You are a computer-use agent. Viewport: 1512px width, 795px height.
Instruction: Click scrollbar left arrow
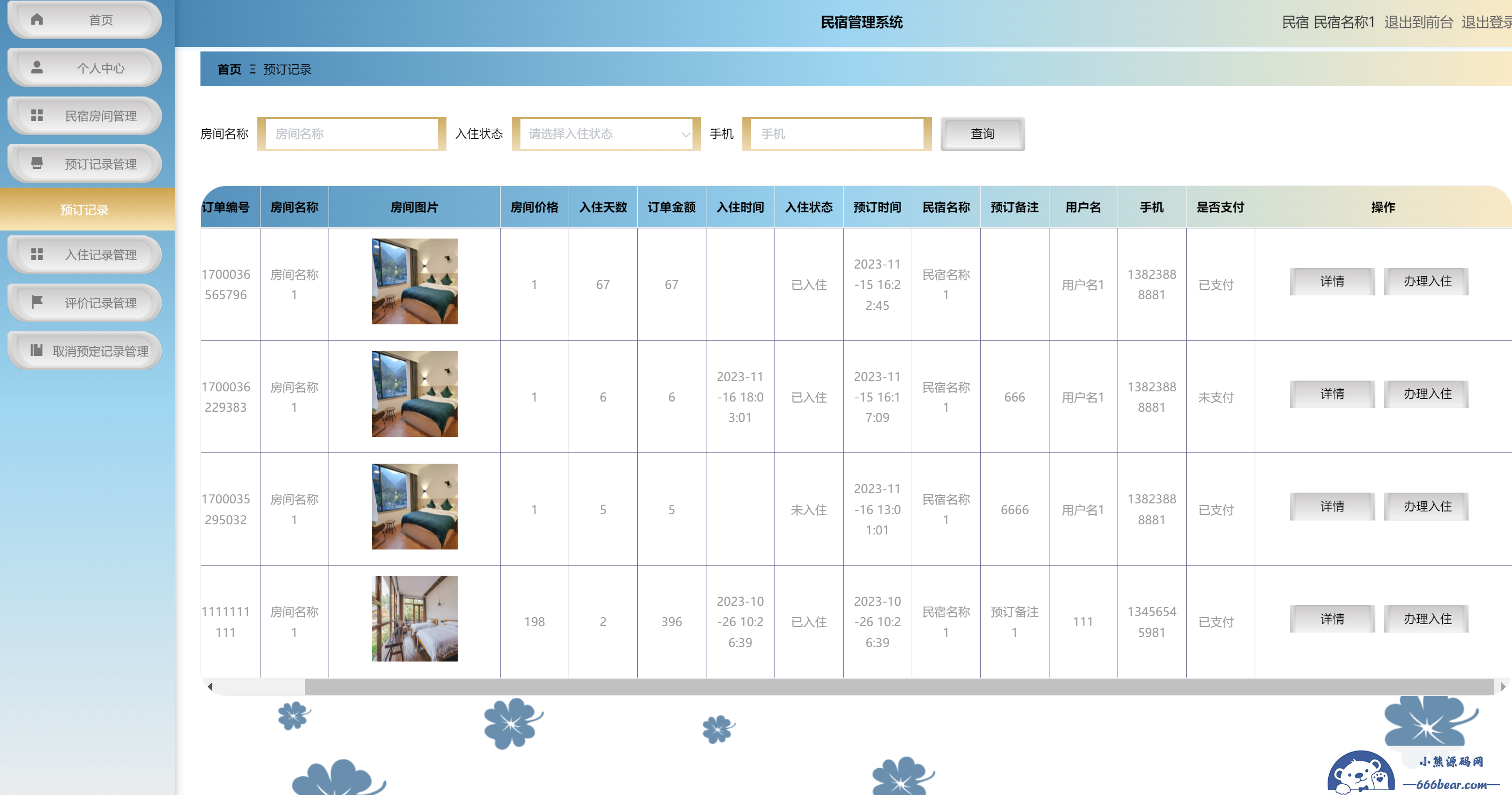[210, 686]
